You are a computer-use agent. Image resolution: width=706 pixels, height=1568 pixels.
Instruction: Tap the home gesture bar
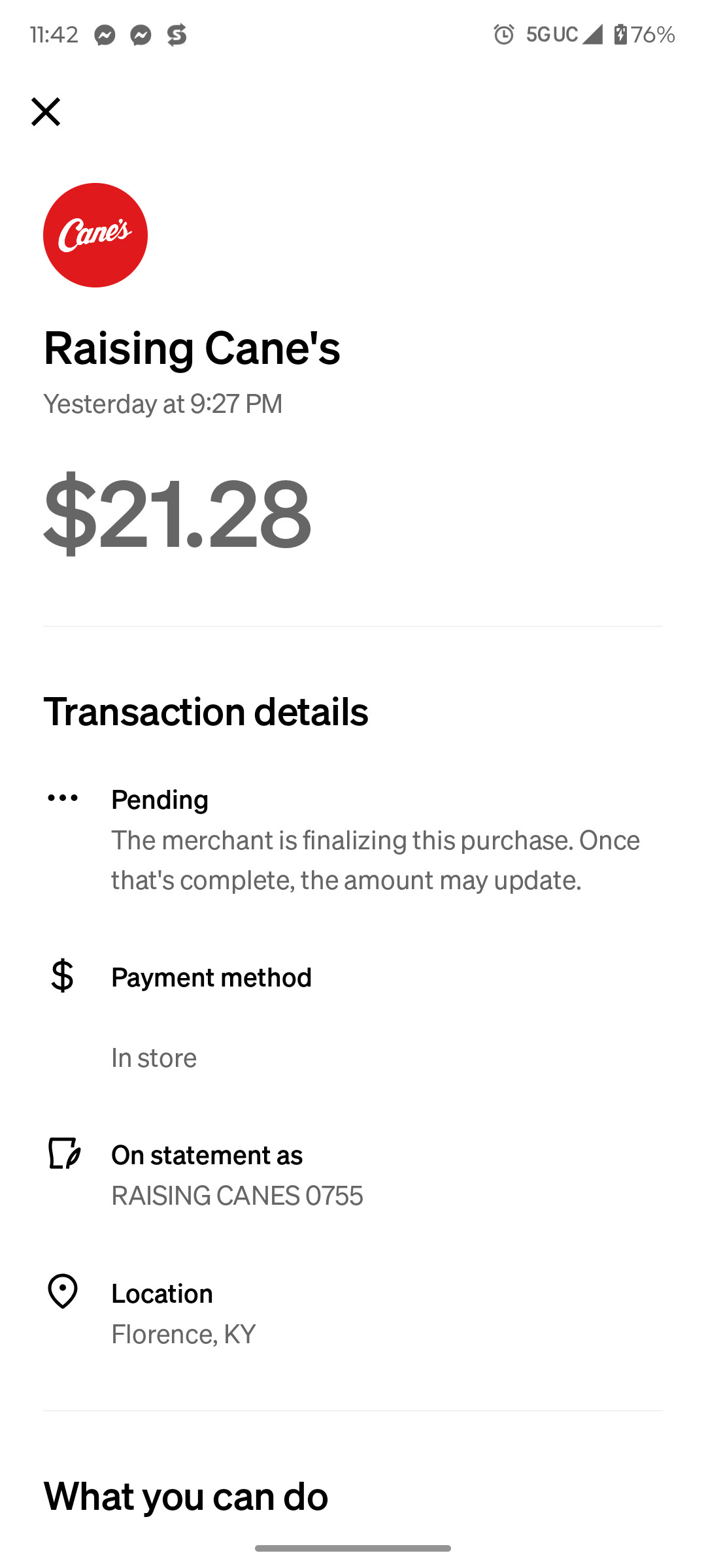(x=353, y=1548)
